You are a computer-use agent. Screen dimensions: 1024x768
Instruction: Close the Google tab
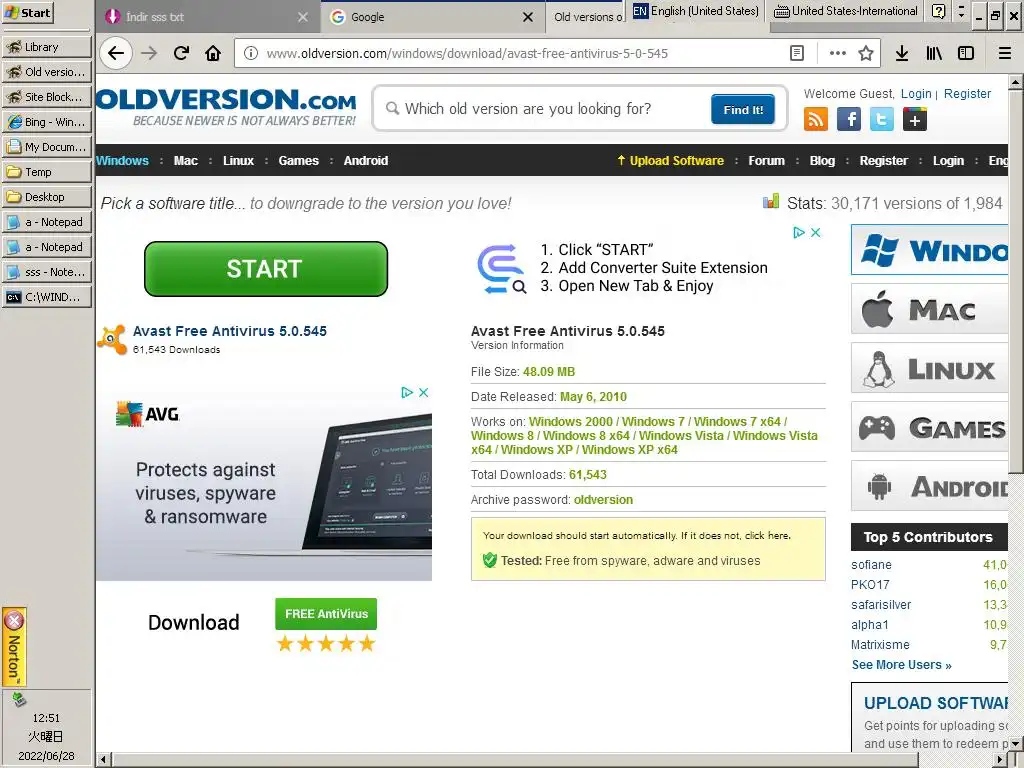click(x=528, y=17)
